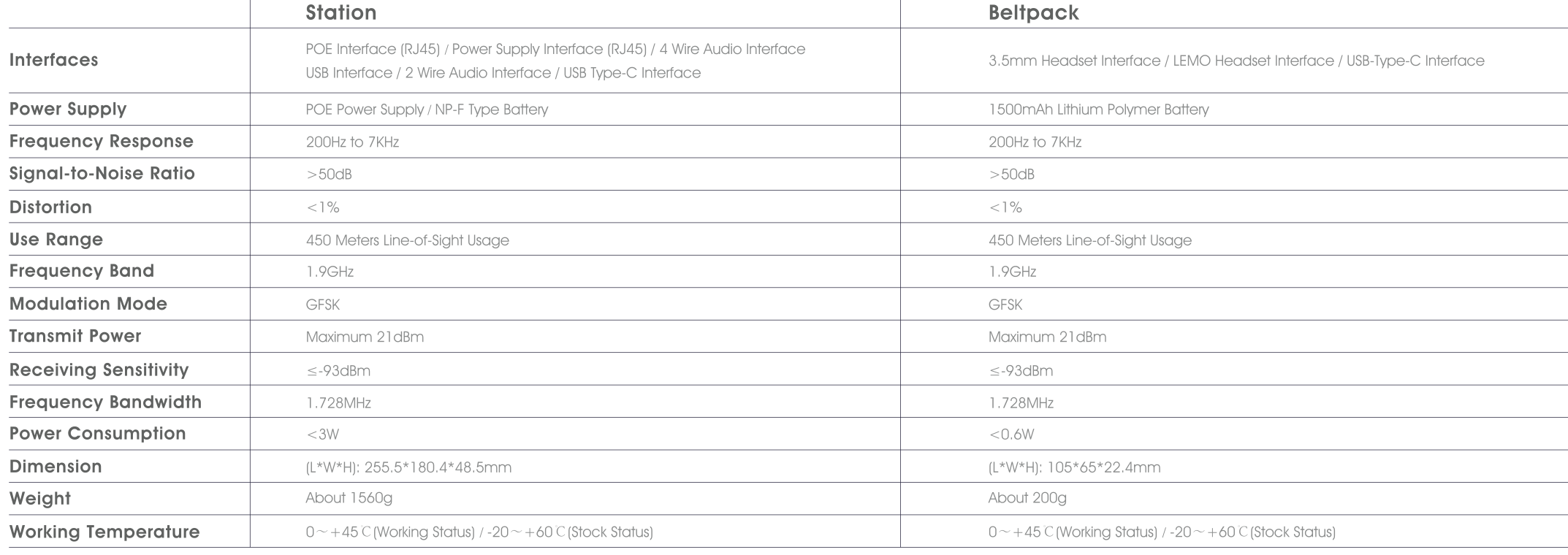The width and height of the screenshot is (1568, 555).
Task: Select the About 1560g weight value
Action: 349,499
